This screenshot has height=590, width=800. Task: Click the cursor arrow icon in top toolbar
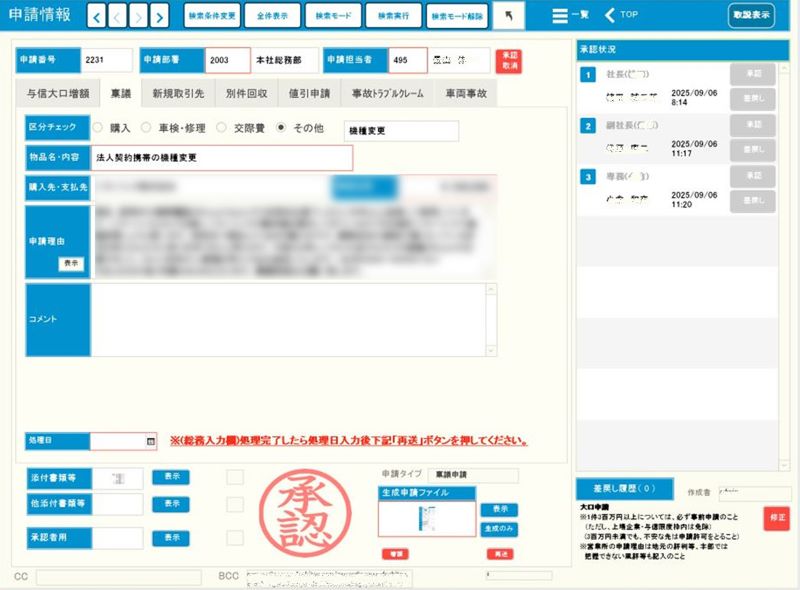tap(508, 15)
